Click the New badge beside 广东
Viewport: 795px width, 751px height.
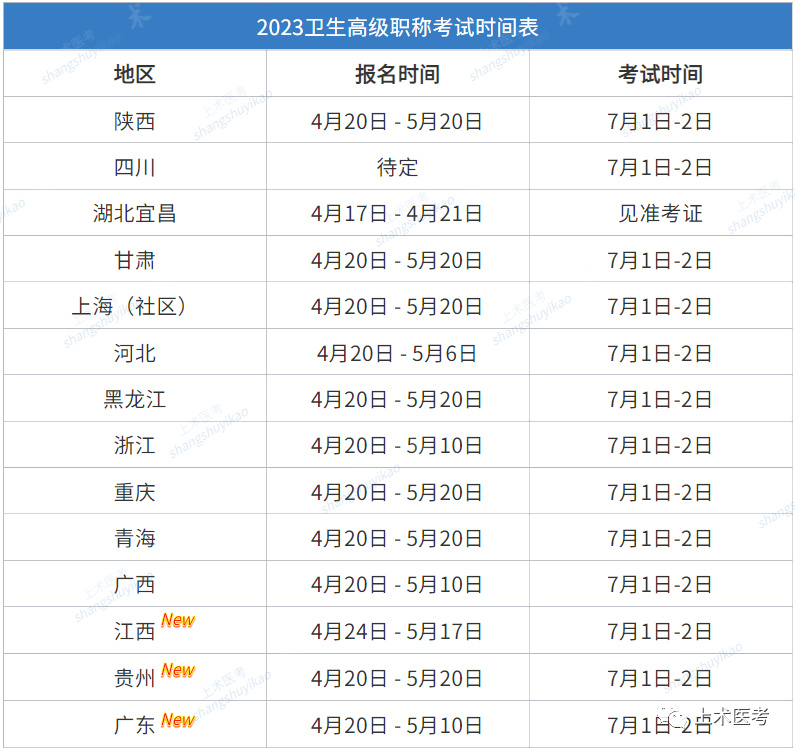[178, 720]
